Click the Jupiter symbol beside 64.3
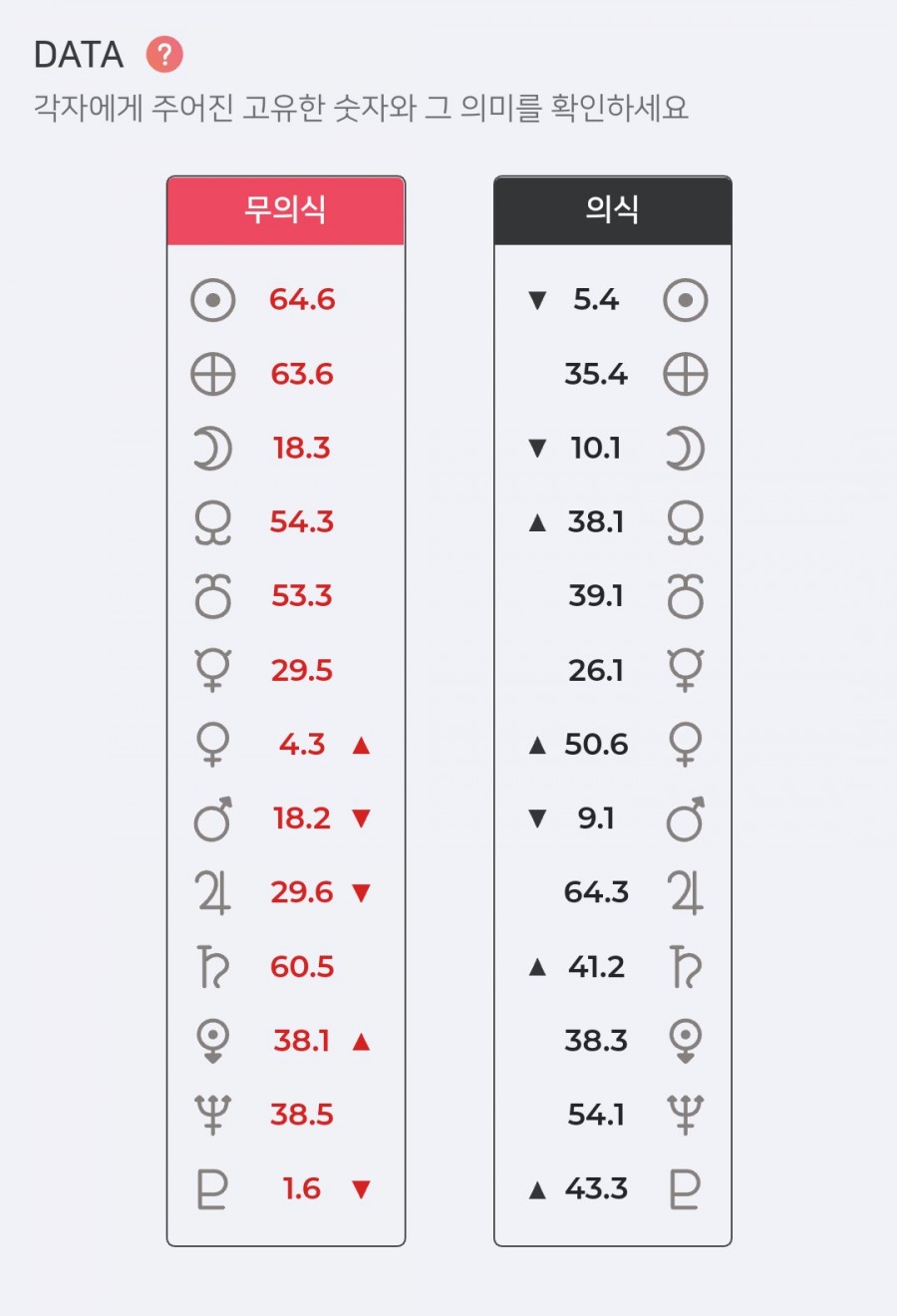 tap(686, 892)
